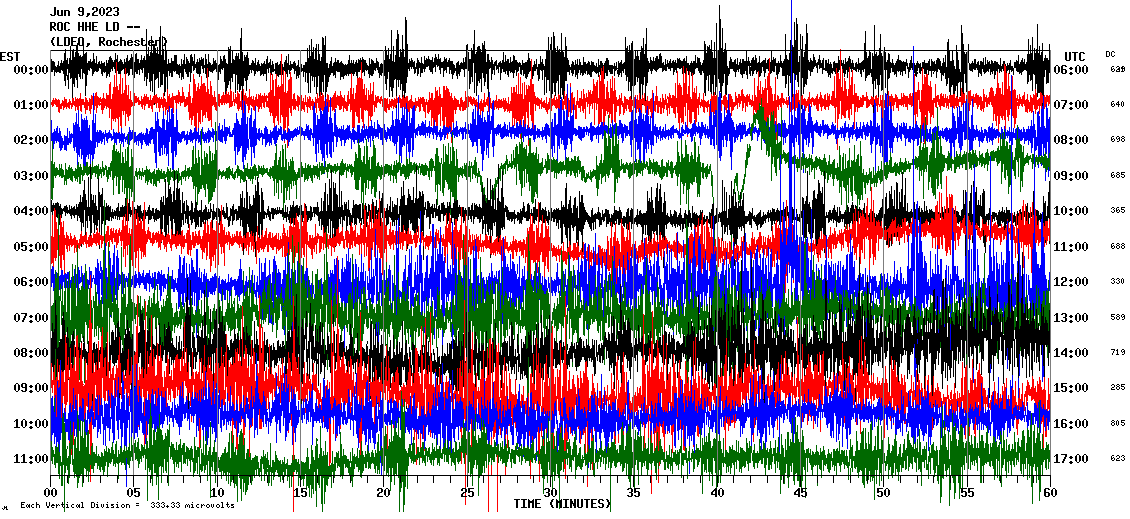Select DC value "589"
The height and width of the screenshot is (519, 1130).
1118,317
